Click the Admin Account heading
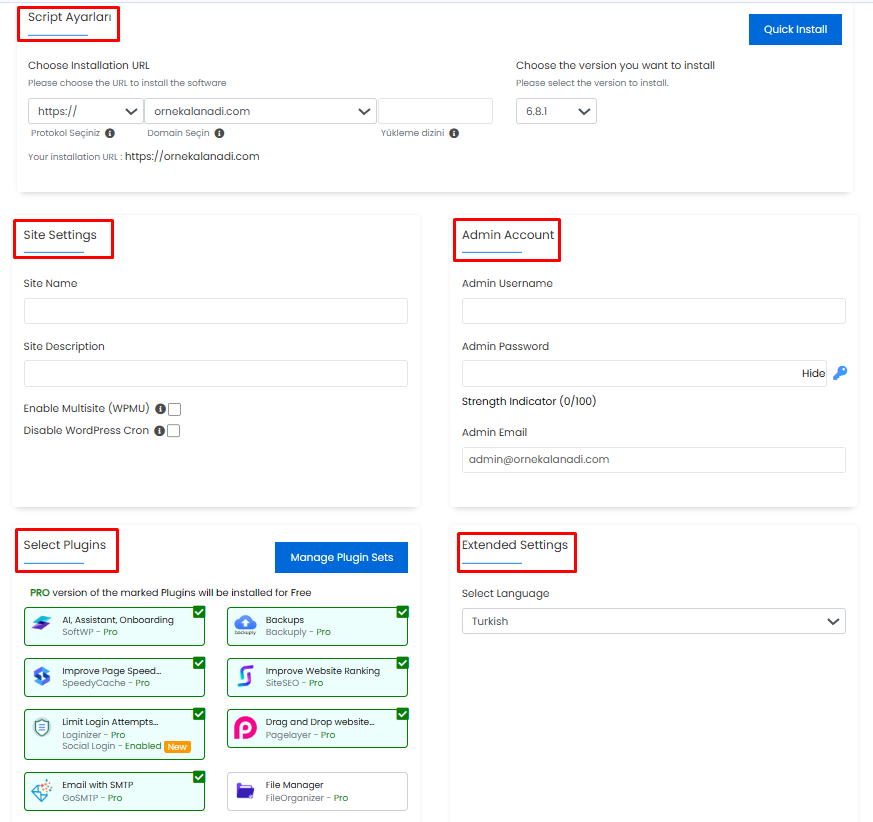873x822 pixels. (x=508, y=235)
